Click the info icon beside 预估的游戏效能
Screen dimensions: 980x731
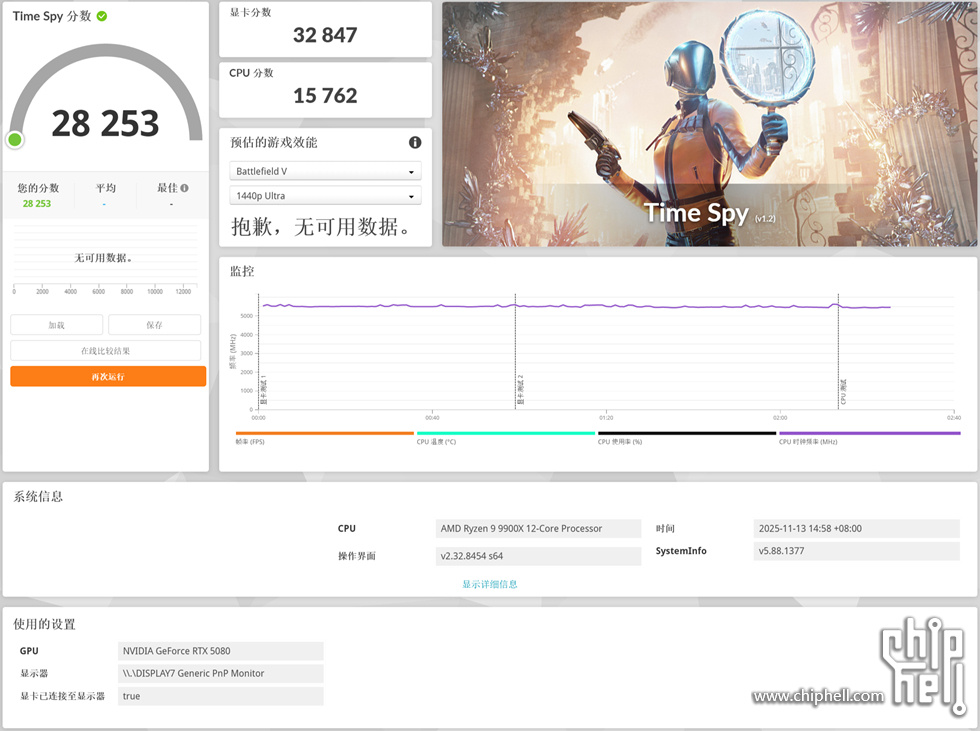[x=415, y=143]
